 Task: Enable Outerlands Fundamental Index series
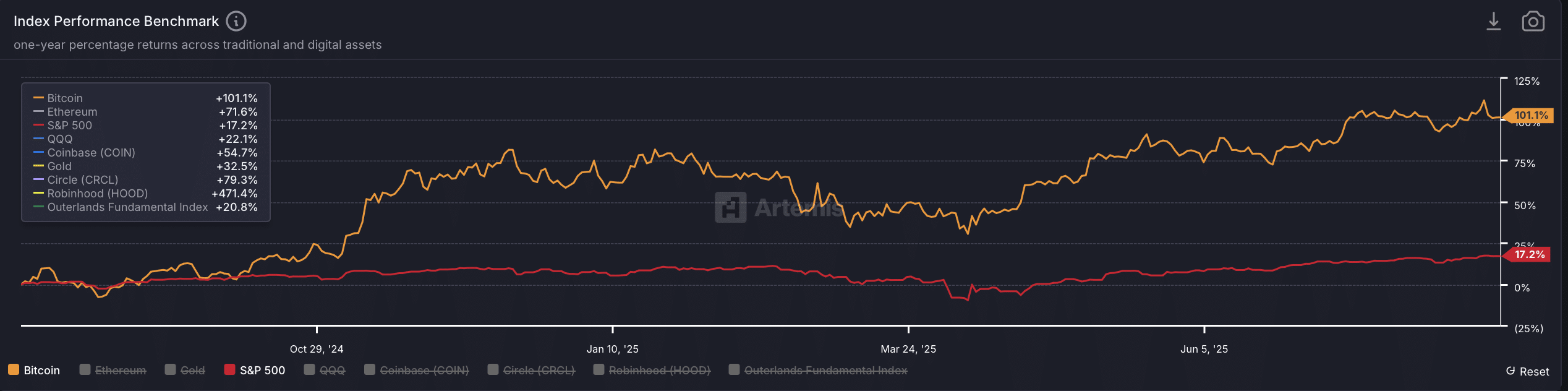(x=818, y=370)
